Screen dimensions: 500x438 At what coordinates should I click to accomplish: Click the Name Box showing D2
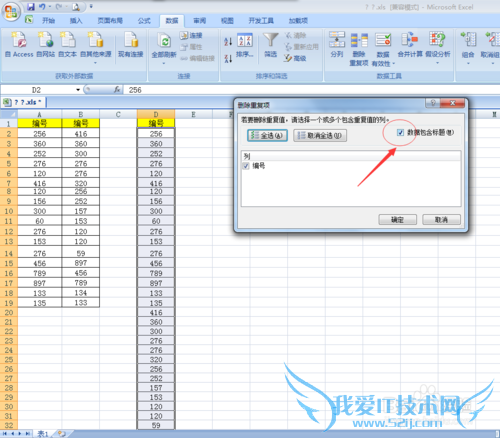37,90
